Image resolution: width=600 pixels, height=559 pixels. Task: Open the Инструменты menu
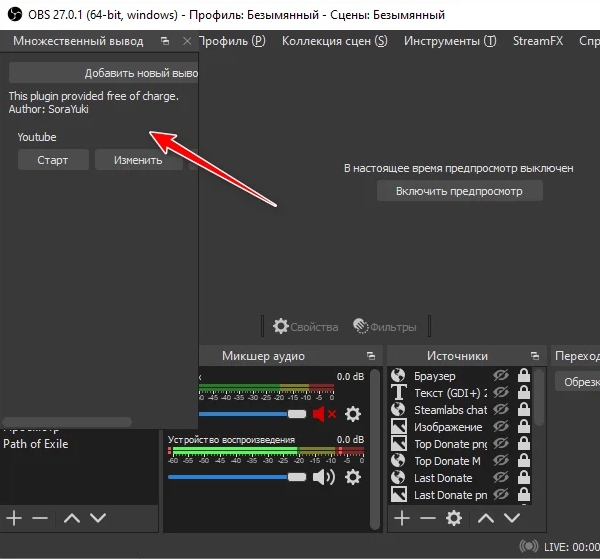(x=450, y=41)
